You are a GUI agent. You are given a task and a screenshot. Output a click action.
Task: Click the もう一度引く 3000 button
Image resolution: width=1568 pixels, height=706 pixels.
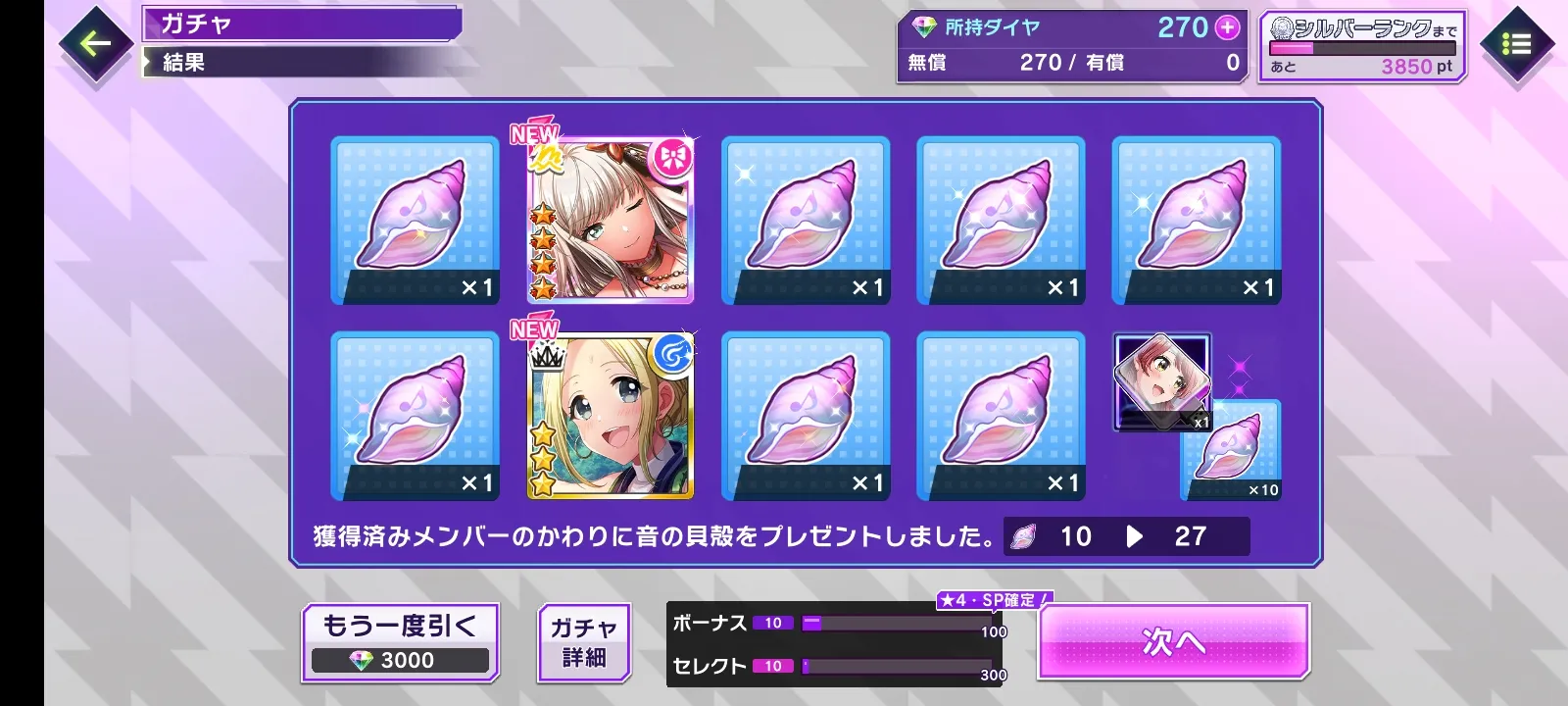(400, 642)
